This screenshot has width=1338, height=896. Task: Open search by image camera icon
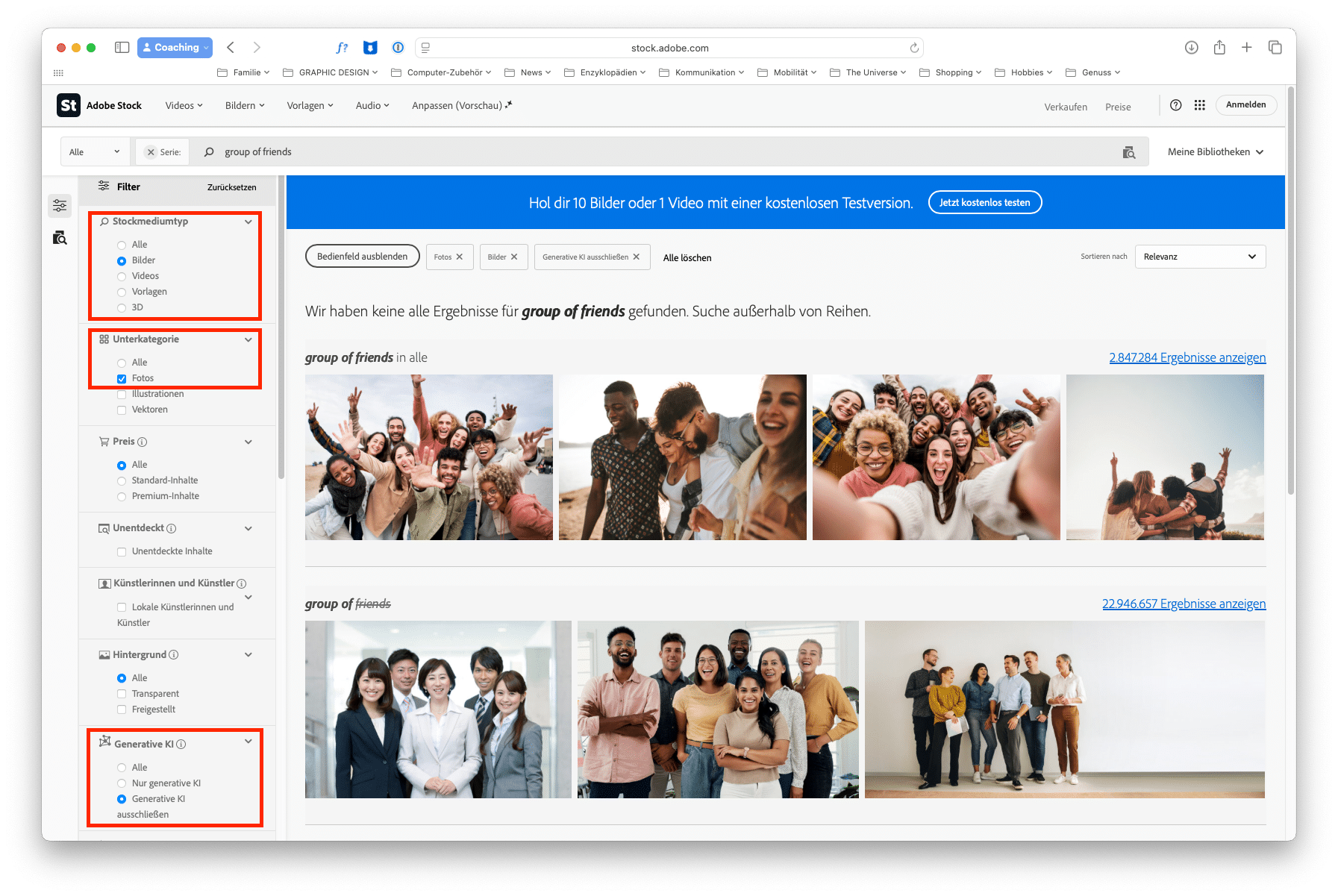1130,151
